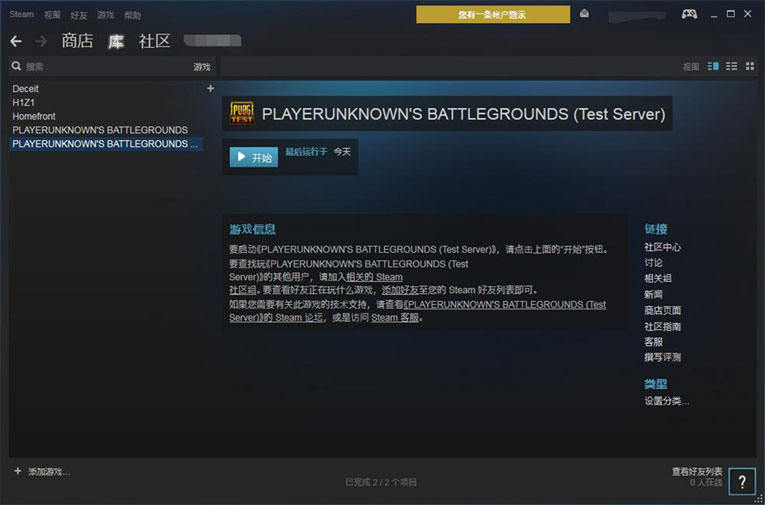The image size is (765, 505).
Task: Switch to list view layout icon
Action: click(x=731, y=66)
